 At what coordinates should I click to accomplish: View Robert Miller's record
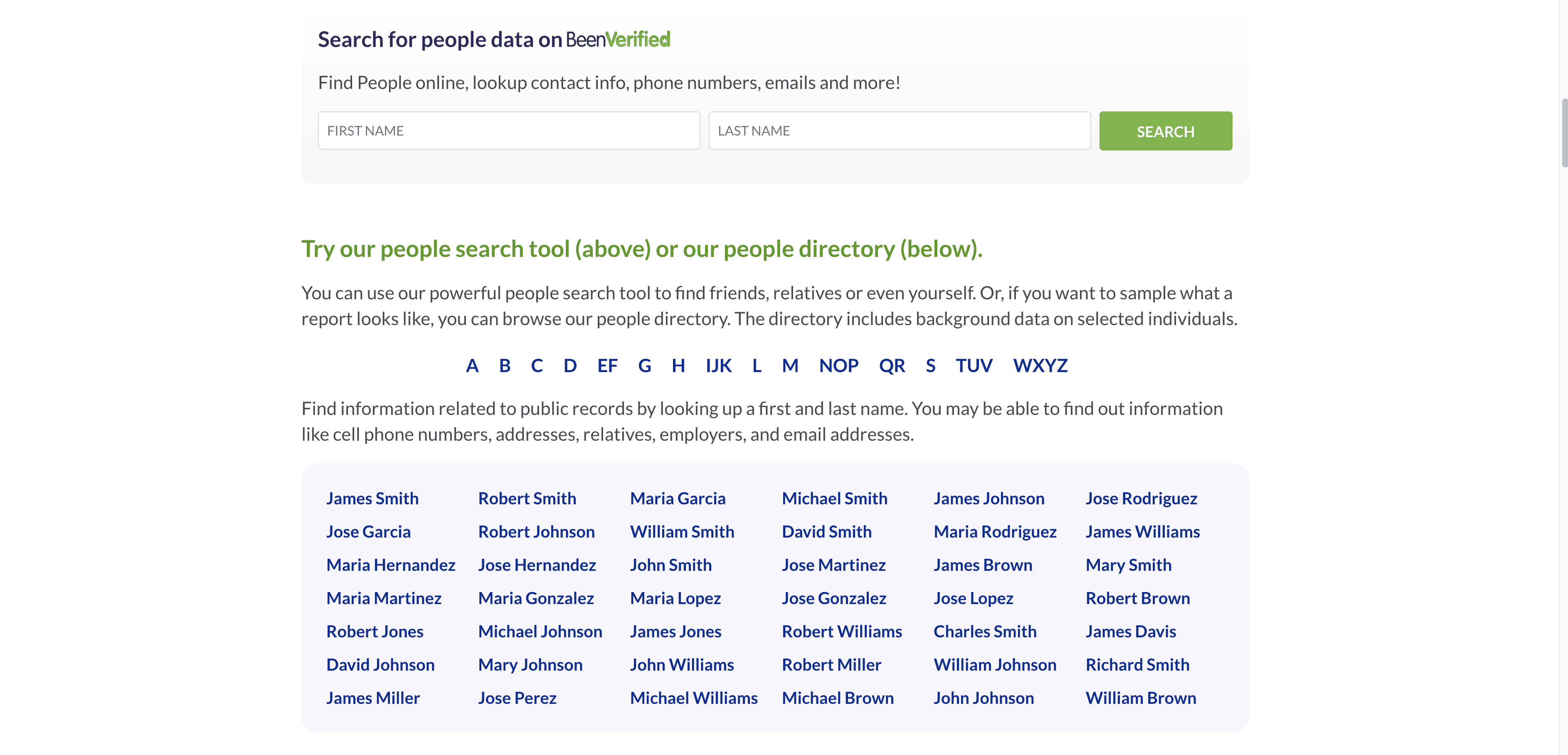pyautogui.click(x=831, y=665)
